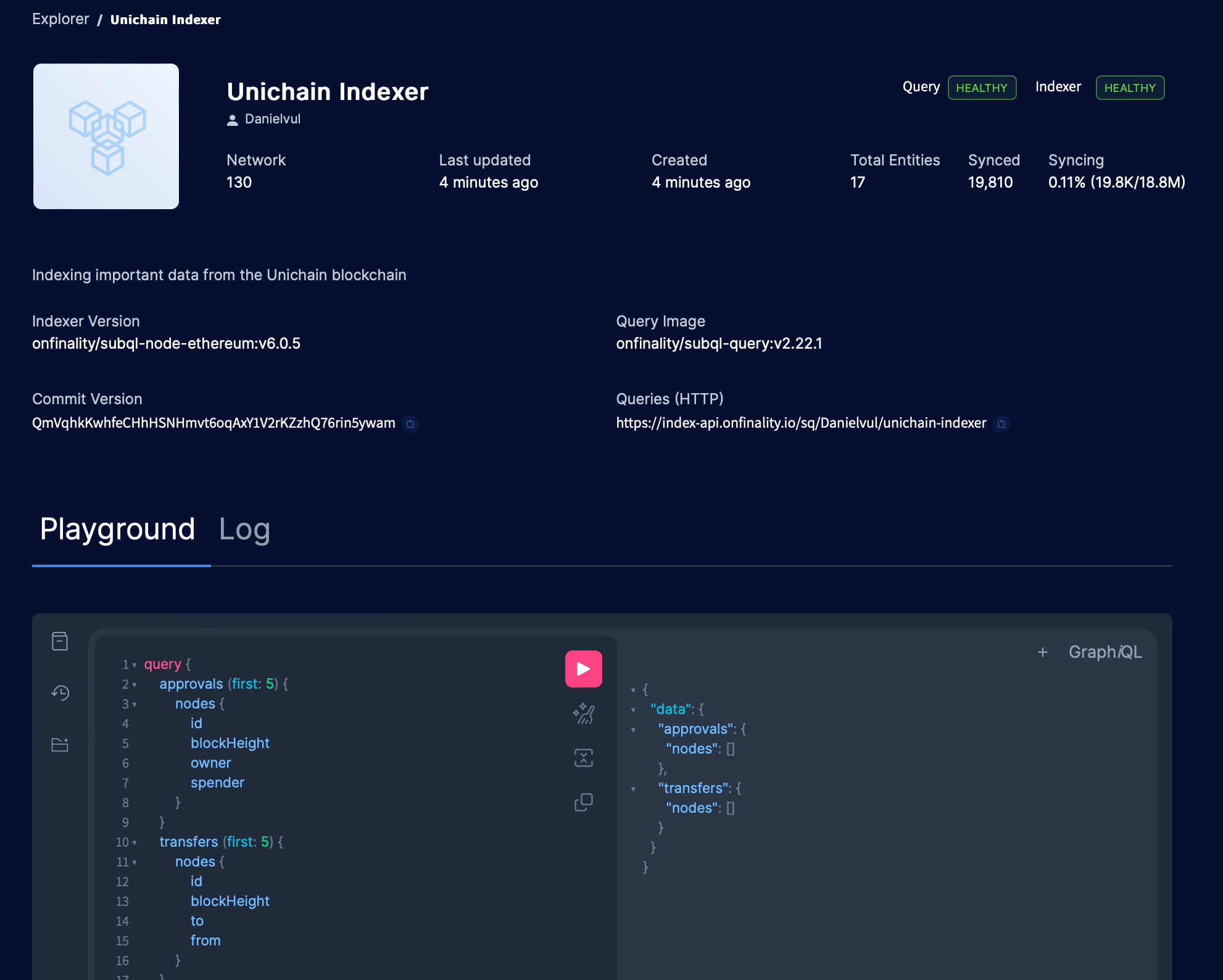1223x980 pixels.
Task: Fold the transfers block on line 10
Action: tap(135, 843)
